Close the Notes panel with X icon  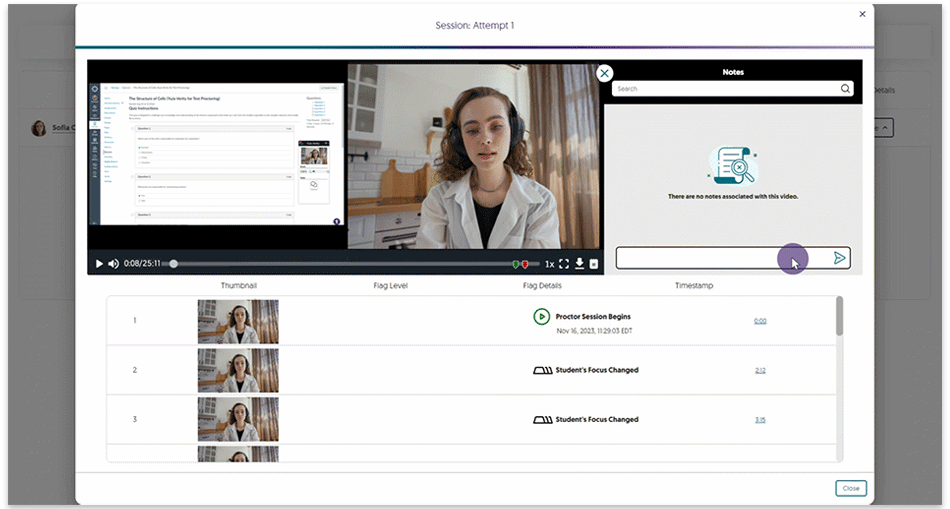(604, 73)
